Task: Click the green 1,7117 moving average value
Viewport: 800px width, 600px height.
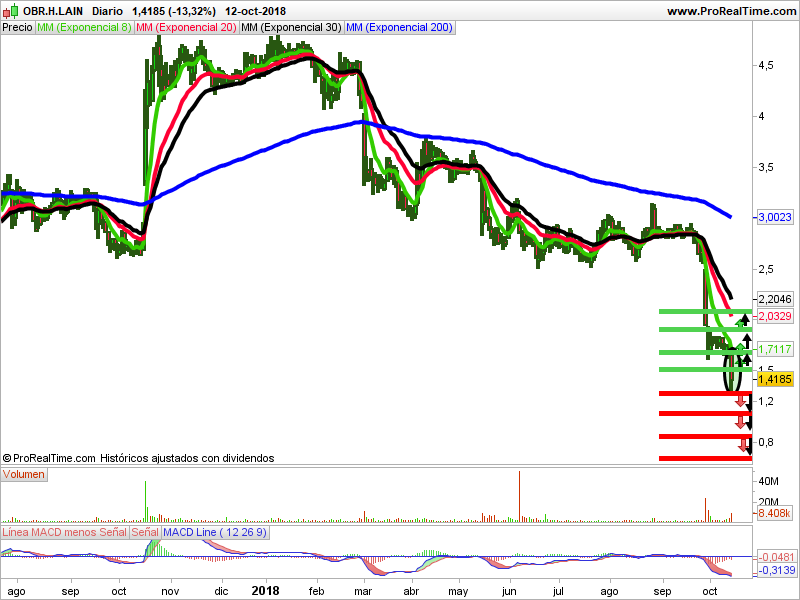Action: click(775, 349)
